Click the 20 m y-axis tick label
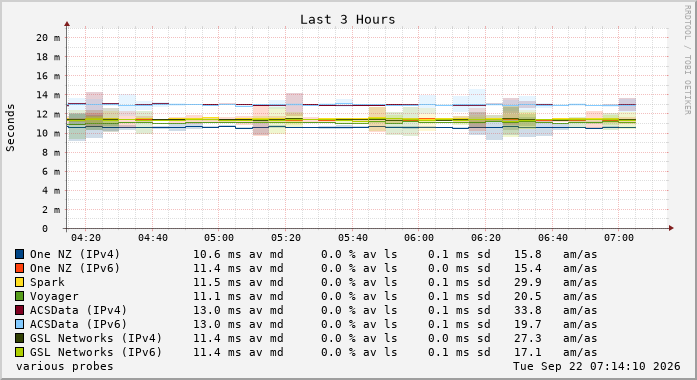The height and width of the screenshot is (380, 697). point(48,38)
